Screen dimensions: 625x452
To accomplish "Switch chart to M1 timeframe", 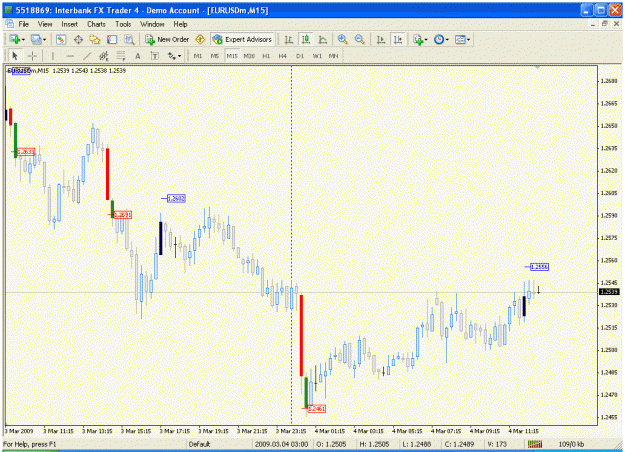I will pos(198,56).
